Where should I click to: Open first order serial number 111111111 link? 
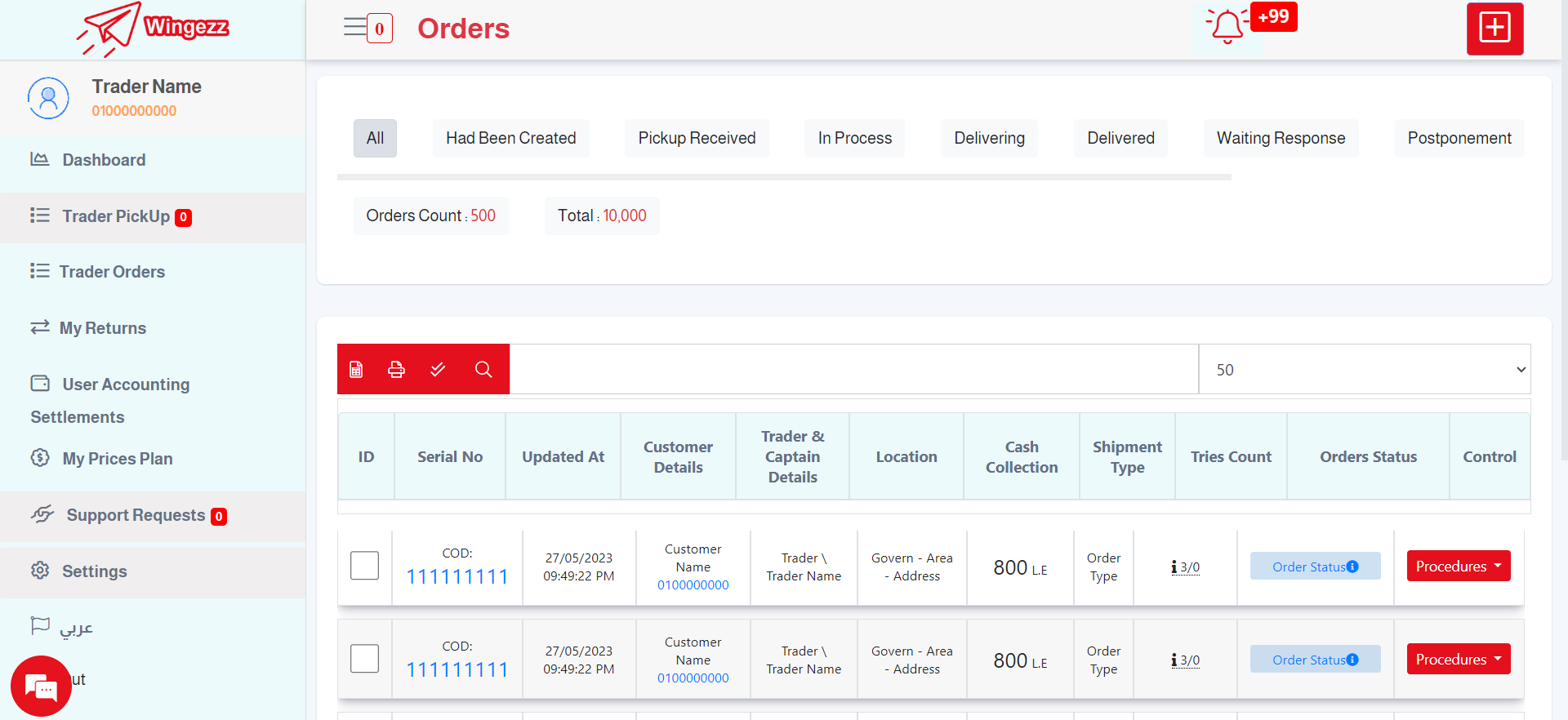tap(457, 577)
